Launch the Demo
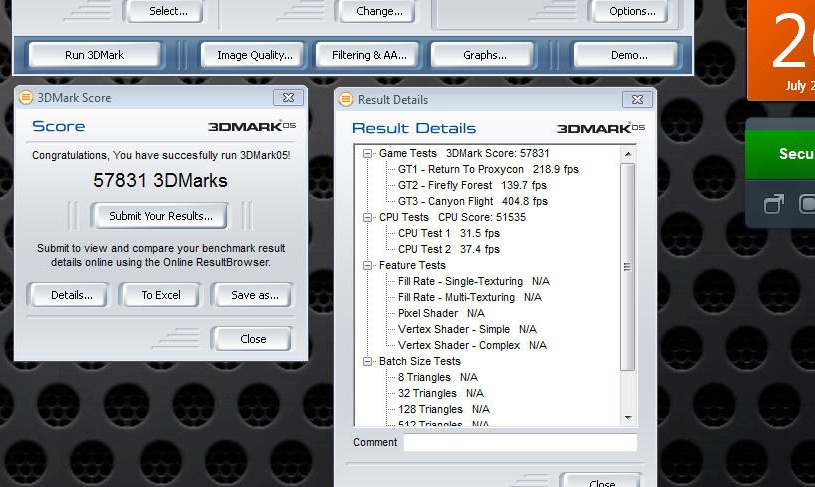815x487 pixels. [x=628, y=55]
